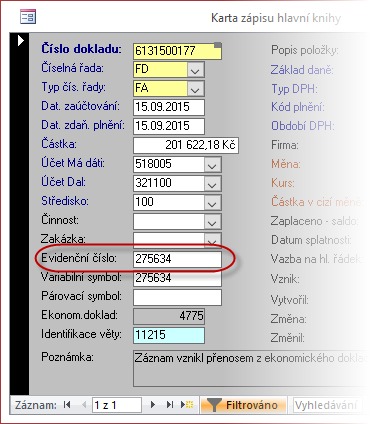Click the Popis položky label

tap(305, 50)
